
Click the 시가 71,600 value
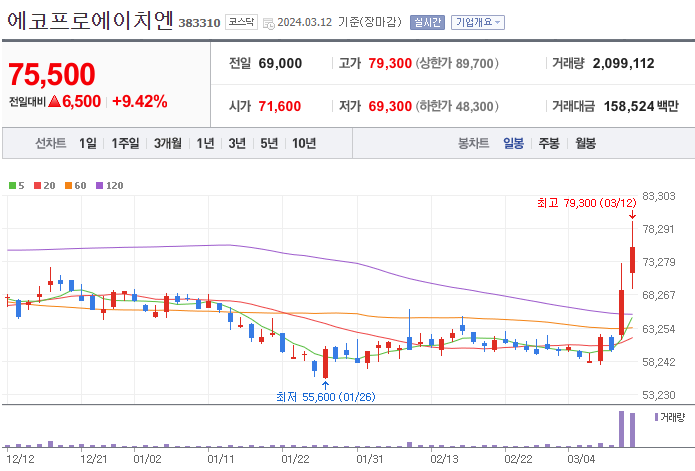(x=280, y=106)
